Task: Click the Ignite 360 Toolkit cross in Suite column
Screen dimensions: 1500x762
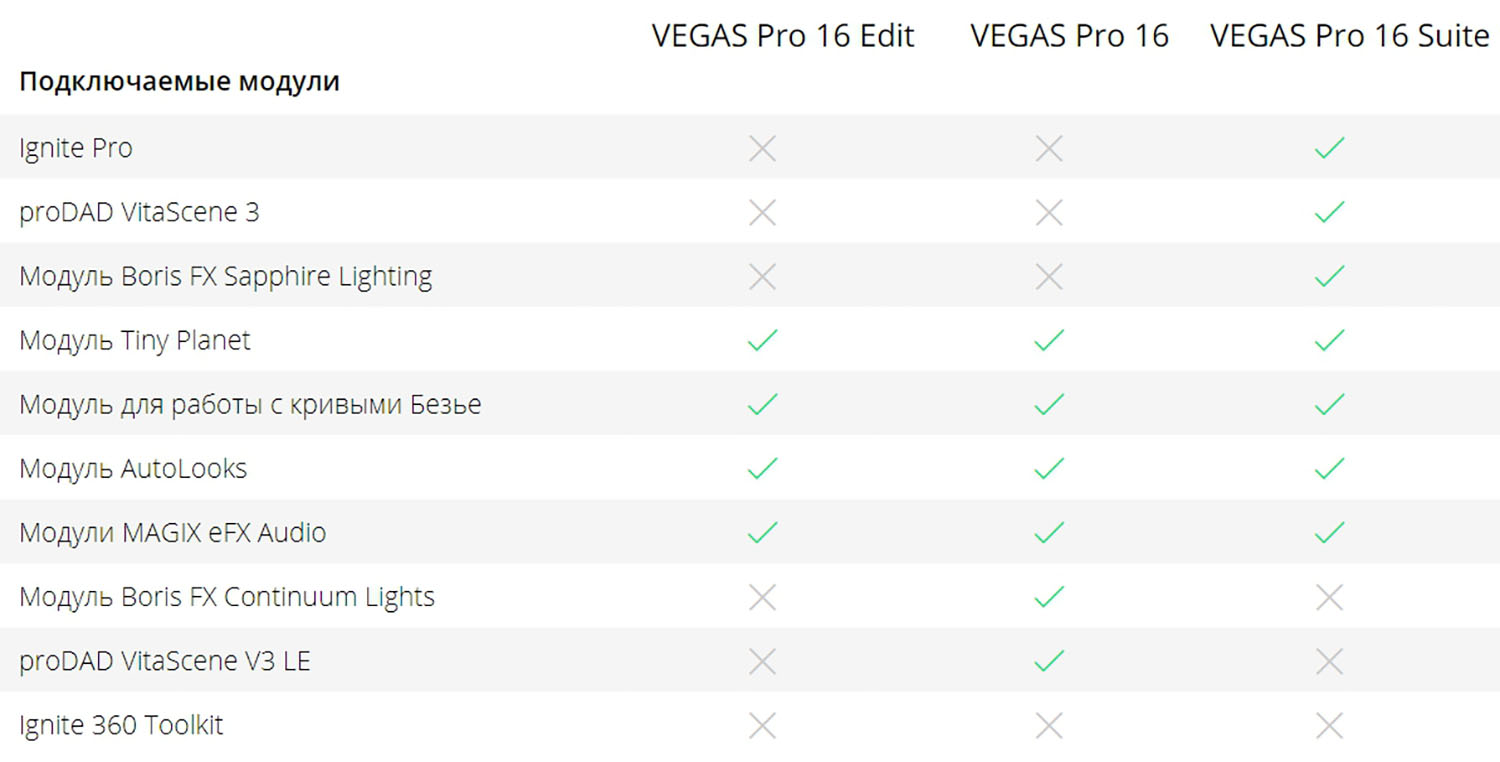Action: pyautogui.click(x=1329, y=725)
